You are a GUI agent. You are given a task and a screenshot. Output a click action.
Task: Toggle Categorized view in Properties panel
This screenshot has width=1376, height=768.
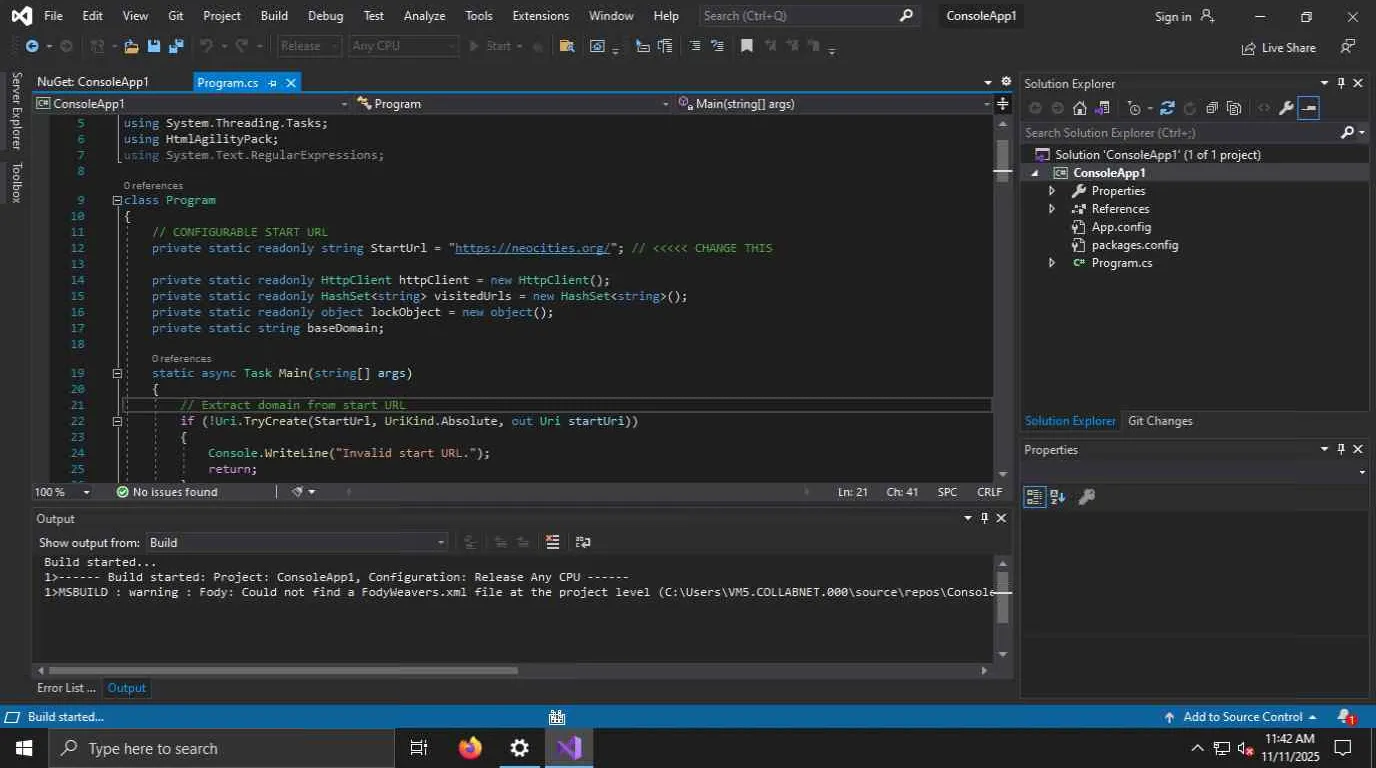[x=1034, y=496]
